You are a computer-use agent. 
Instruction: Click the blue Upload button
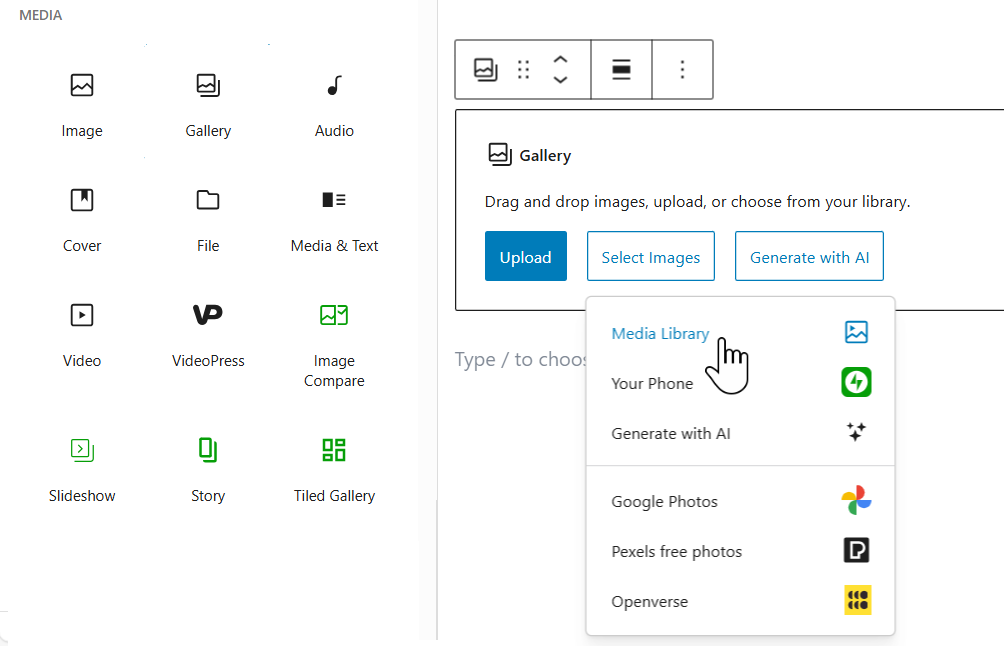[525, 257]
